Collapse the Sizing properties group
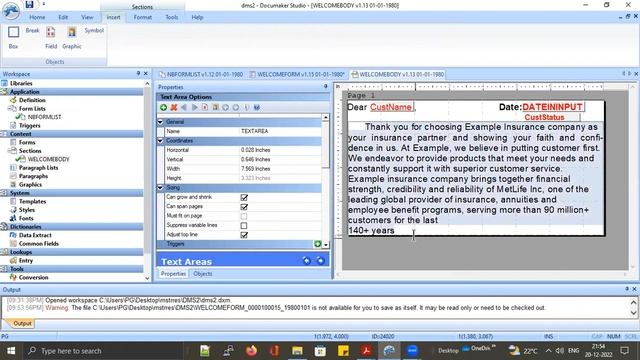Screen dimensions: 640x360 click(160, 187)
